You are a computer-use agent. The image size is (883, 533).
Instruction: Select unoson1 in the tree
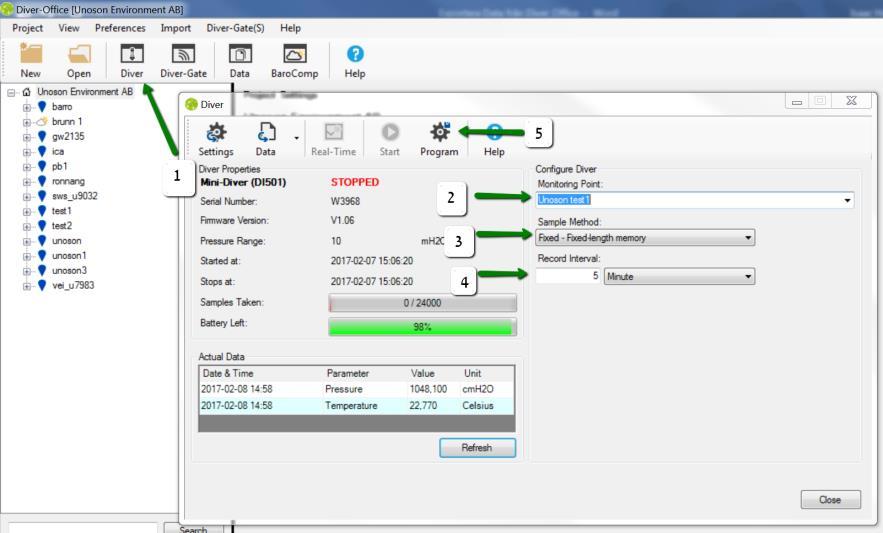point(69,256)
